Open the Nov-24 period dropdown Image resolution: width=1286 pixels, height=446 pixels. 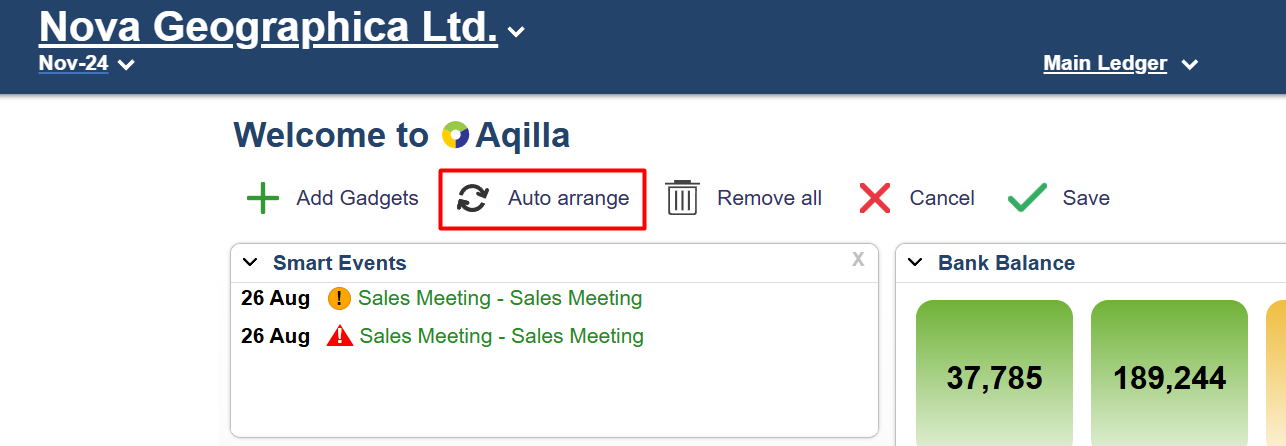[x=126, y=65]
